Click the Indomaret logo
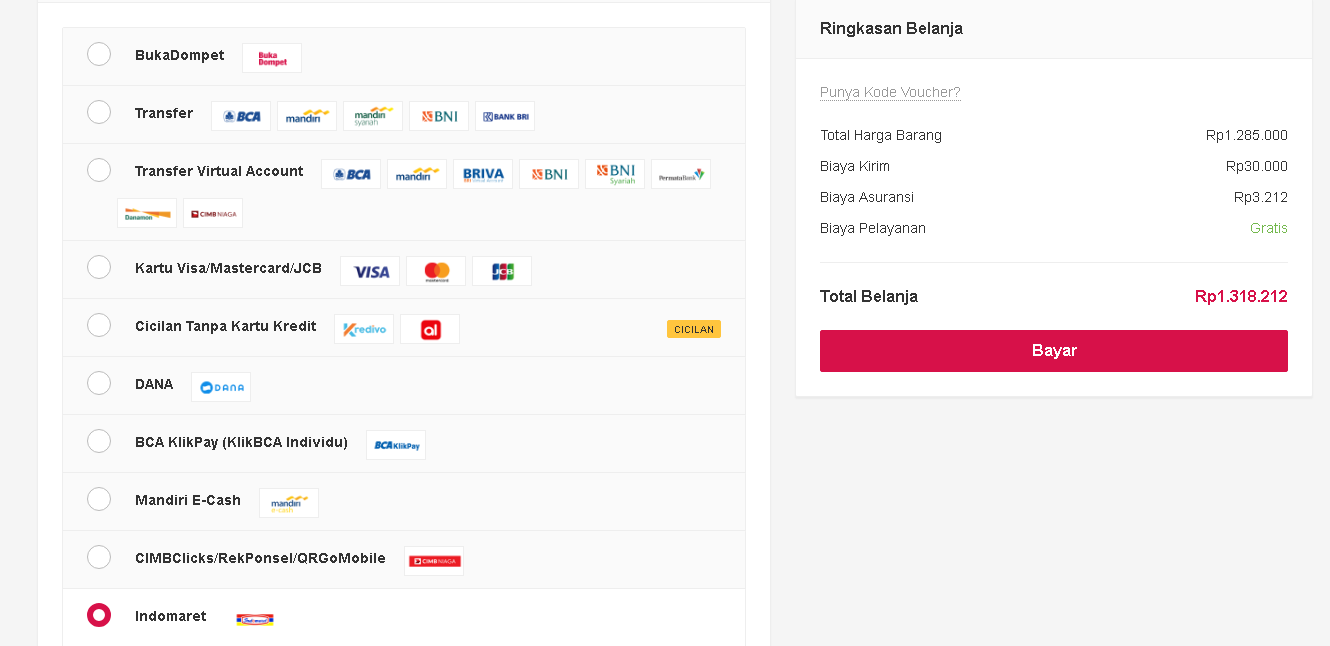 coord(255,619)
